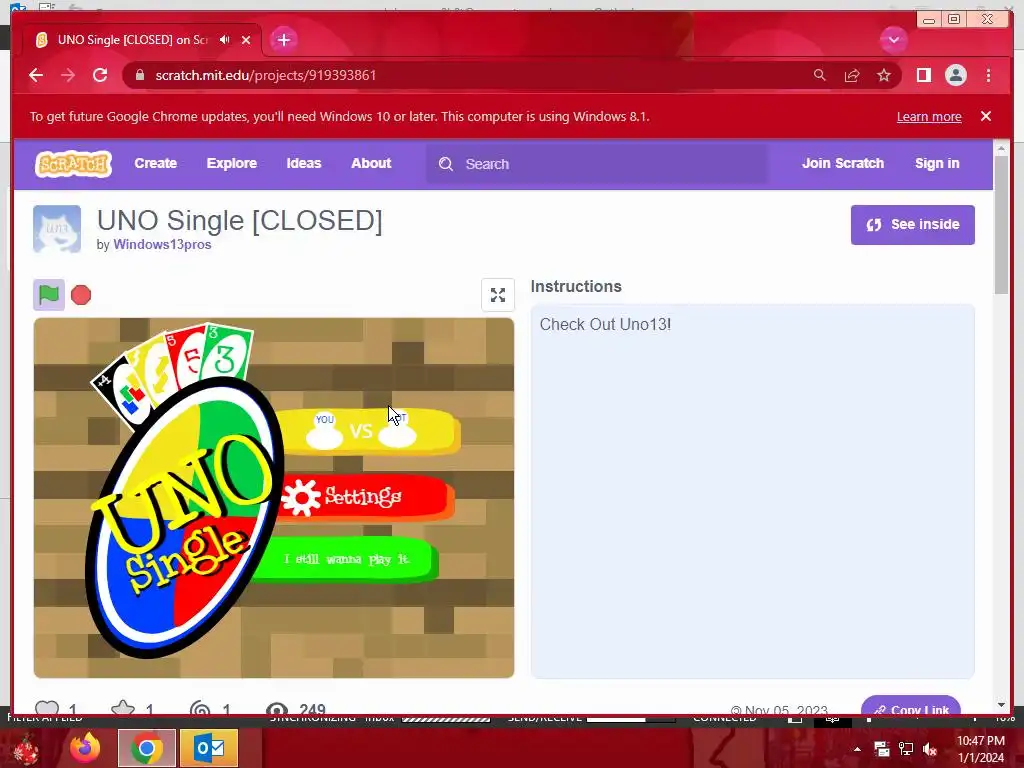Open Sign in on Scratch
The width and height of the screenshot is (1024, 768).
click(936, 163)
